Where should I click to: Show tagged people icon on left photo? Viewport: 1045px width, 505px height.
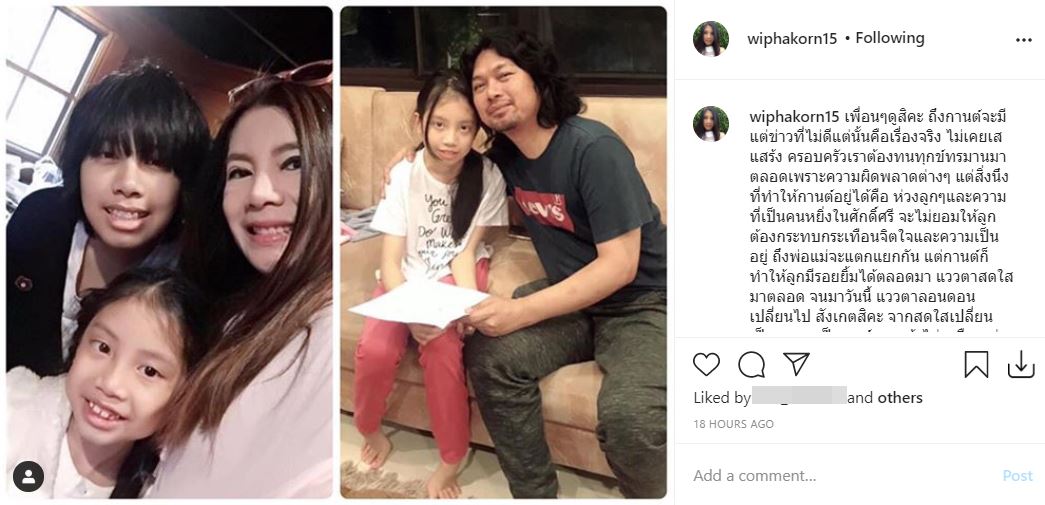point(29,476)
